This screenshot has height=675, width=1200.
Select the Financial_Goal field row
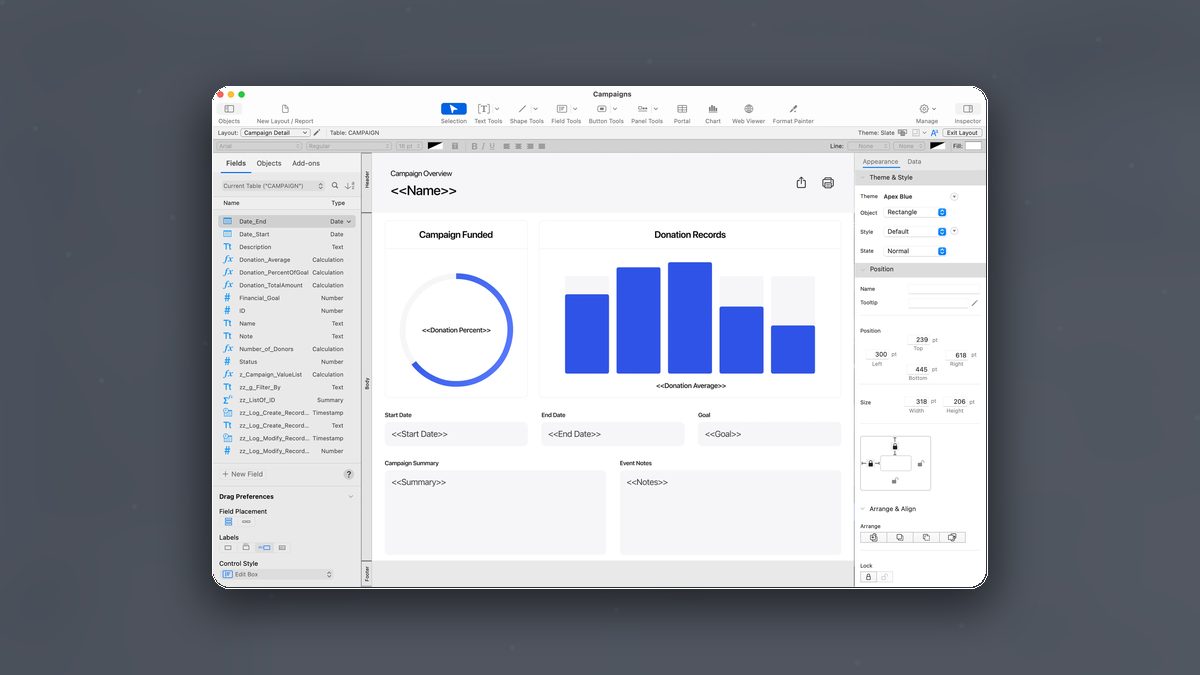(x=287, y=298)
